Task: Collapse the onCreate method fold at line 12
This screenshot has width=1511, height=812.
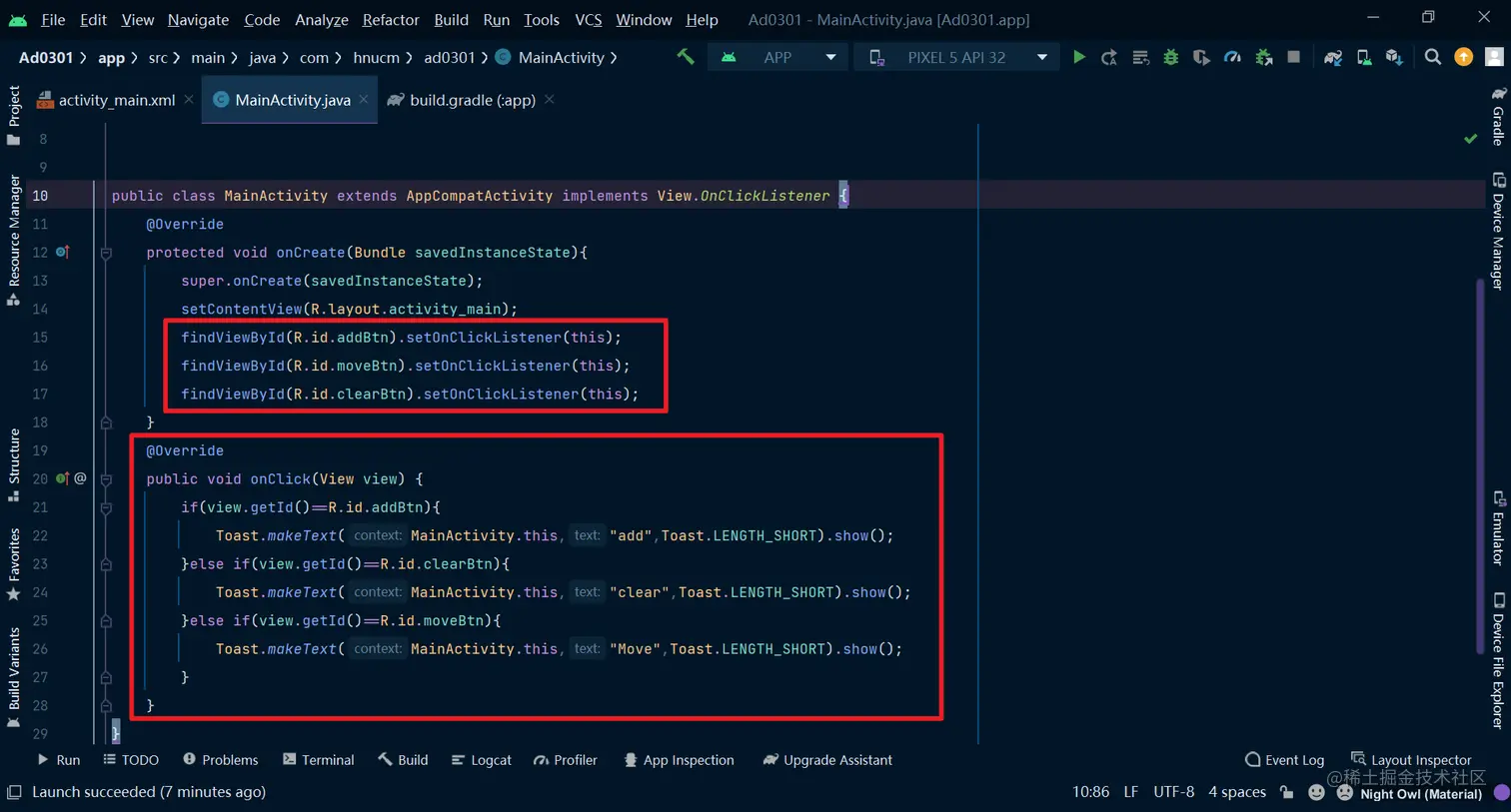Action: click(106, 253)
